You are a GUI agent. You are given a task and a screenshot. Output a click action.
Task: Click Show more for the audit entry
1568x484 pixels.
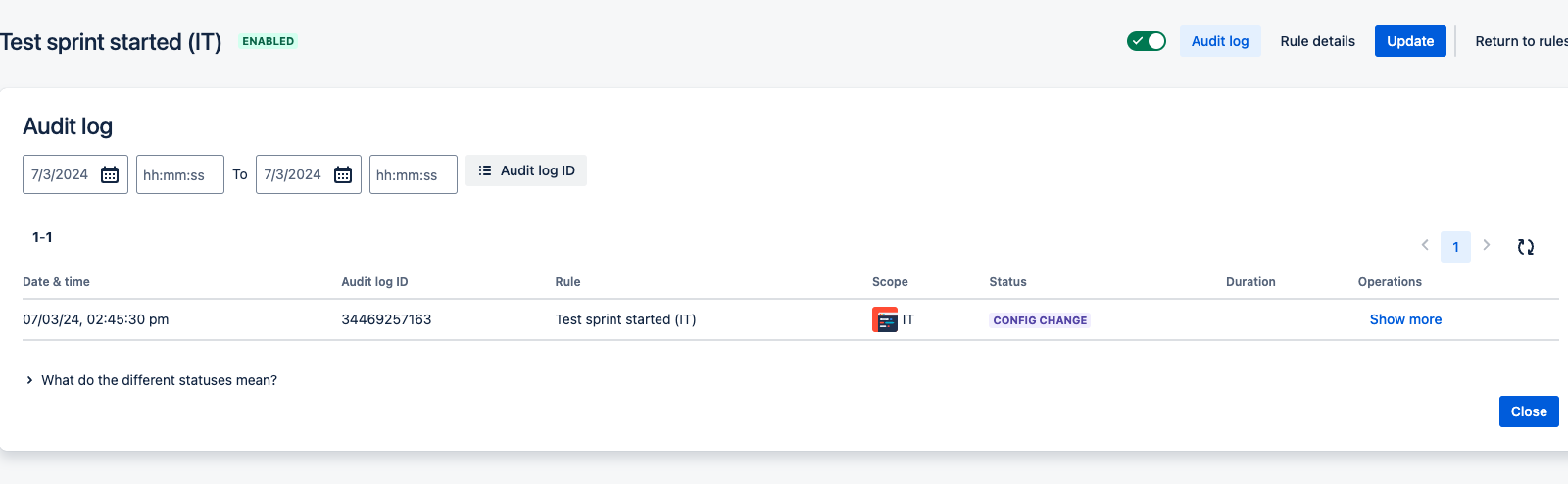(1405, 319)
